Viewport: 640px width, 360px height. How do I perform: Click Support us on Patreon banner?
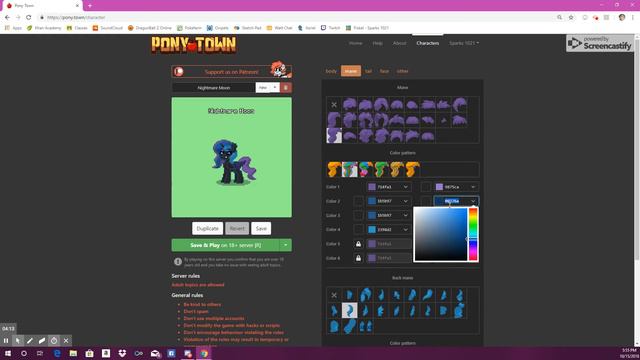(x=231, y=71)
